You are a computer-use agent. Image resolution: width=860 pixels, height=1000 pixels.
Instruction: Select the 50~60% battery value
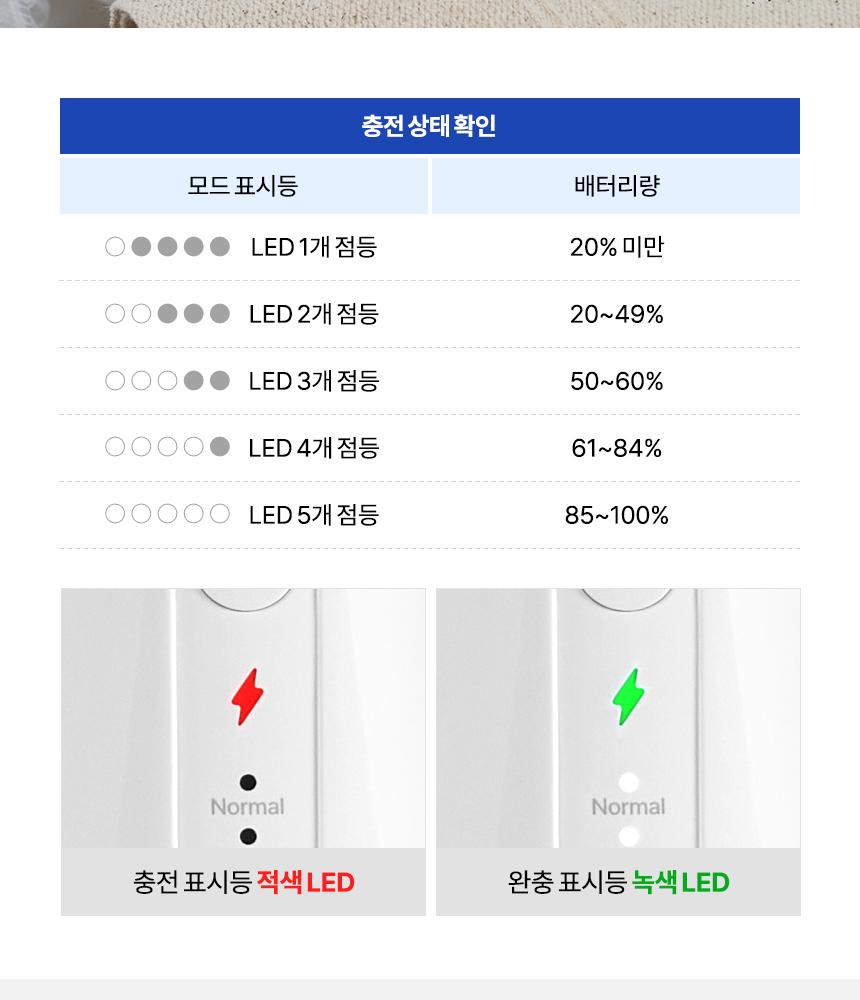(x=616, y=381)
